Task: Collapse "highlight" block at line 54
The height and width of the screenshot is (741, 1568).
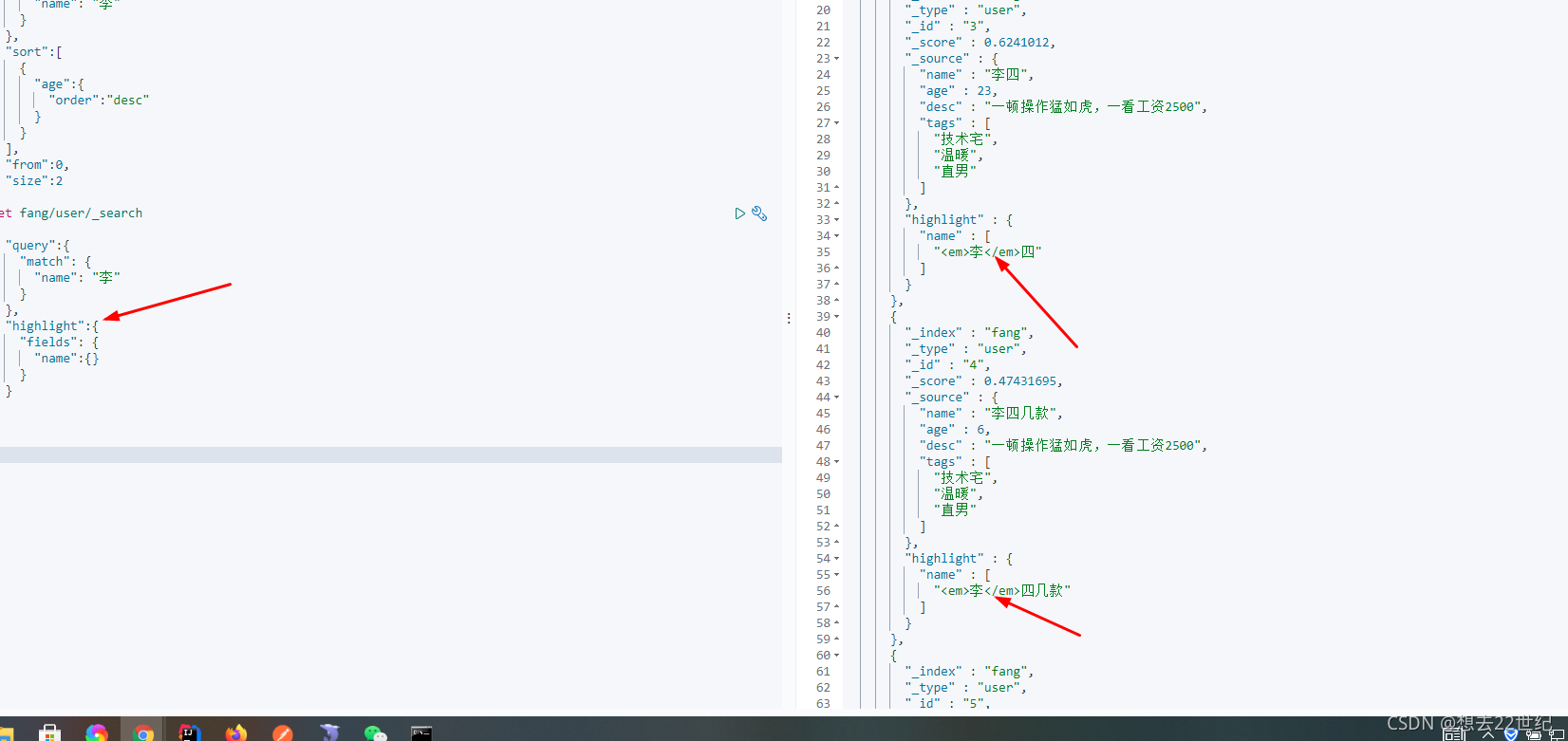Action: point(836,559)
